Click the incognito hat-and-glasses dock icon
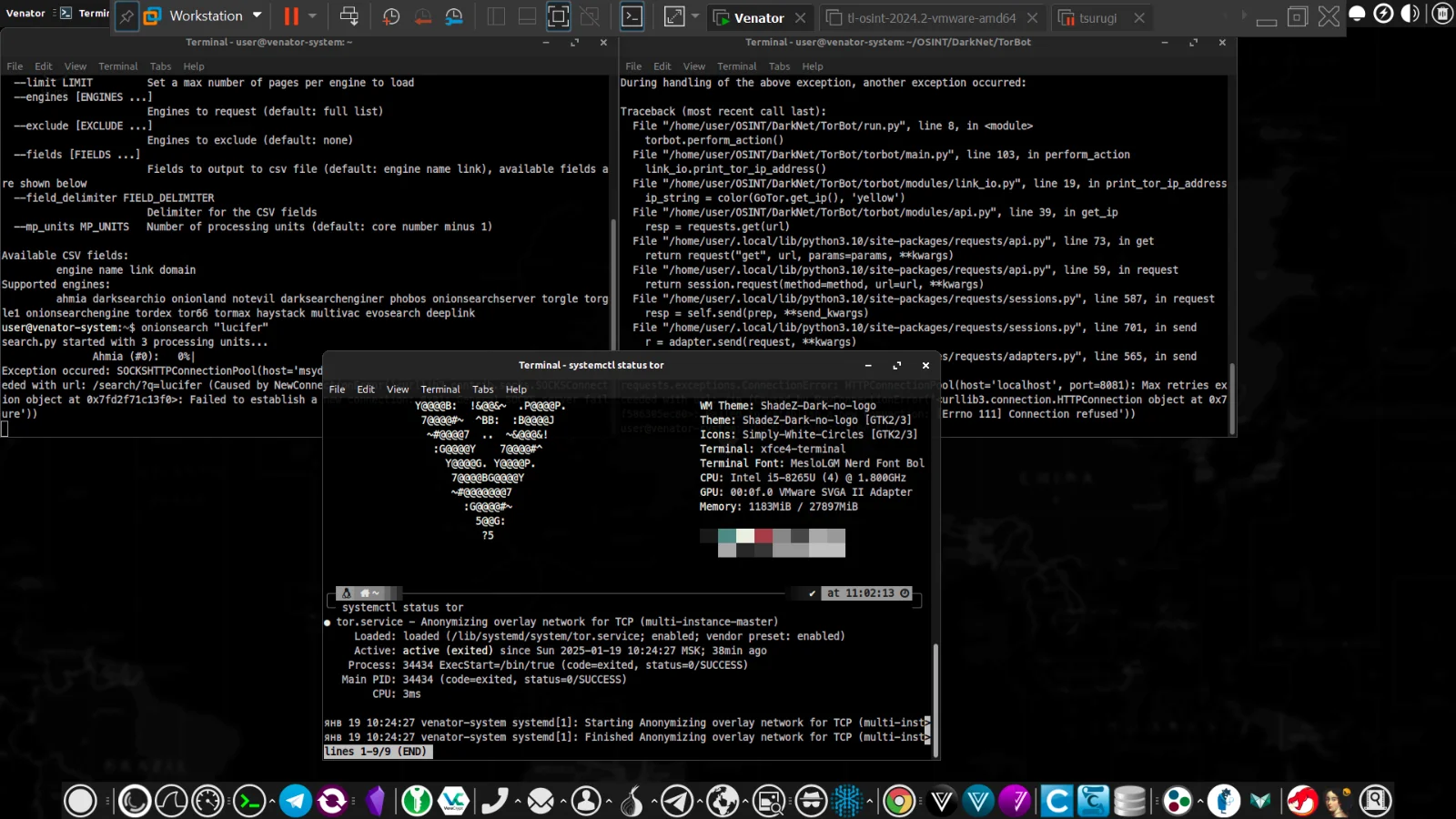The image size is (1456, 819). coord(811,801)
